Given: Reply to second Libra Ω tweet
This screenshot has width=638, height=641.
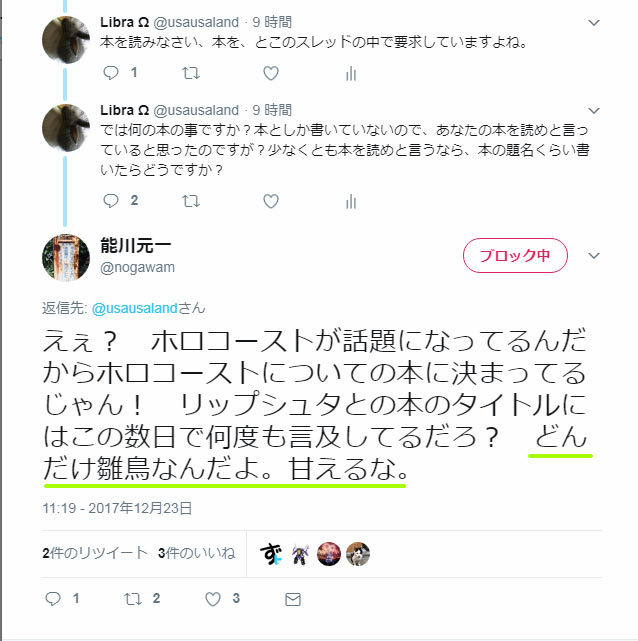Looking at the screenshot, I should point(111,201).
